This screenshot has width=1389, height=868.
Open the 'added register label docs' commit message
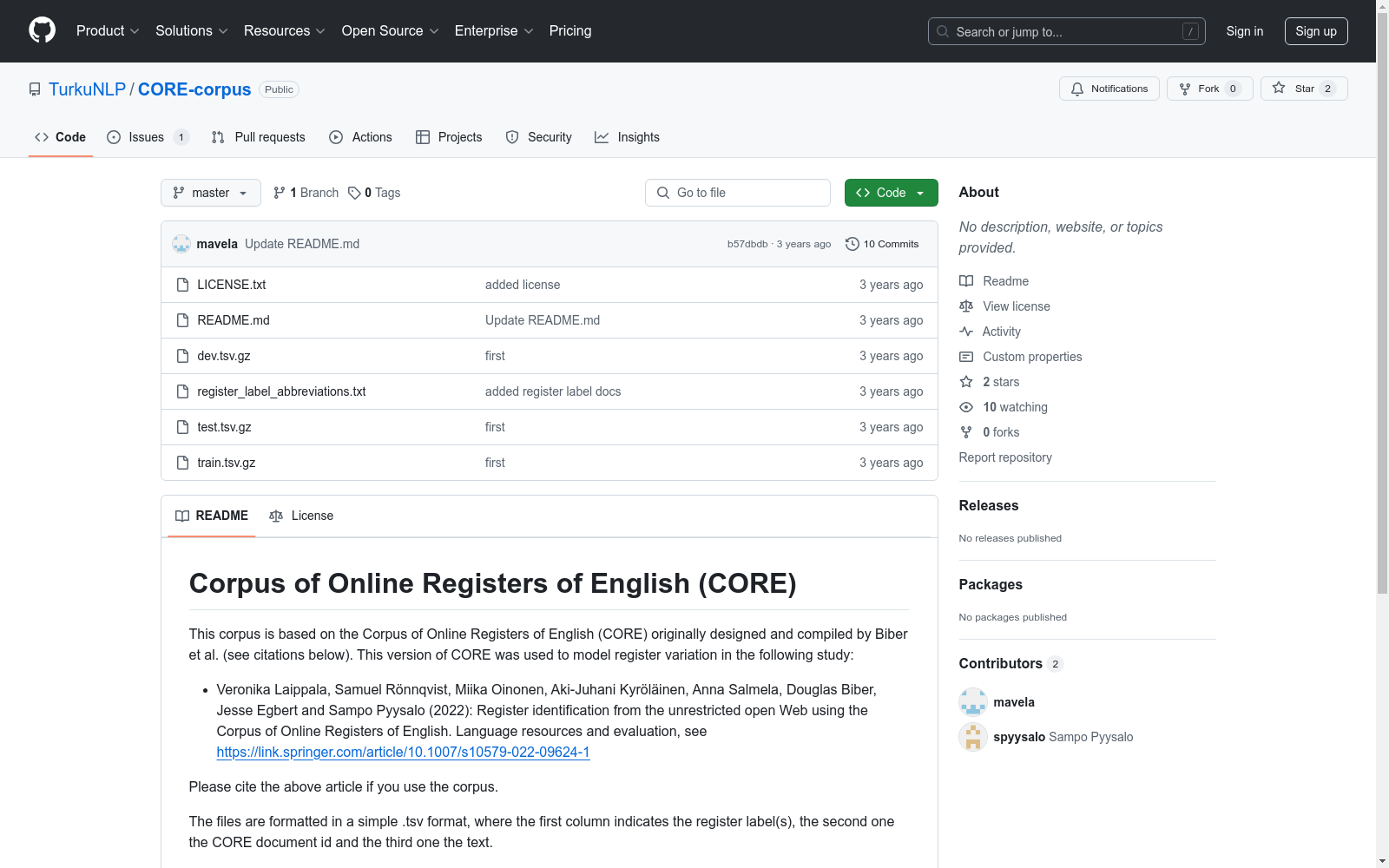[x=553, y=391]
